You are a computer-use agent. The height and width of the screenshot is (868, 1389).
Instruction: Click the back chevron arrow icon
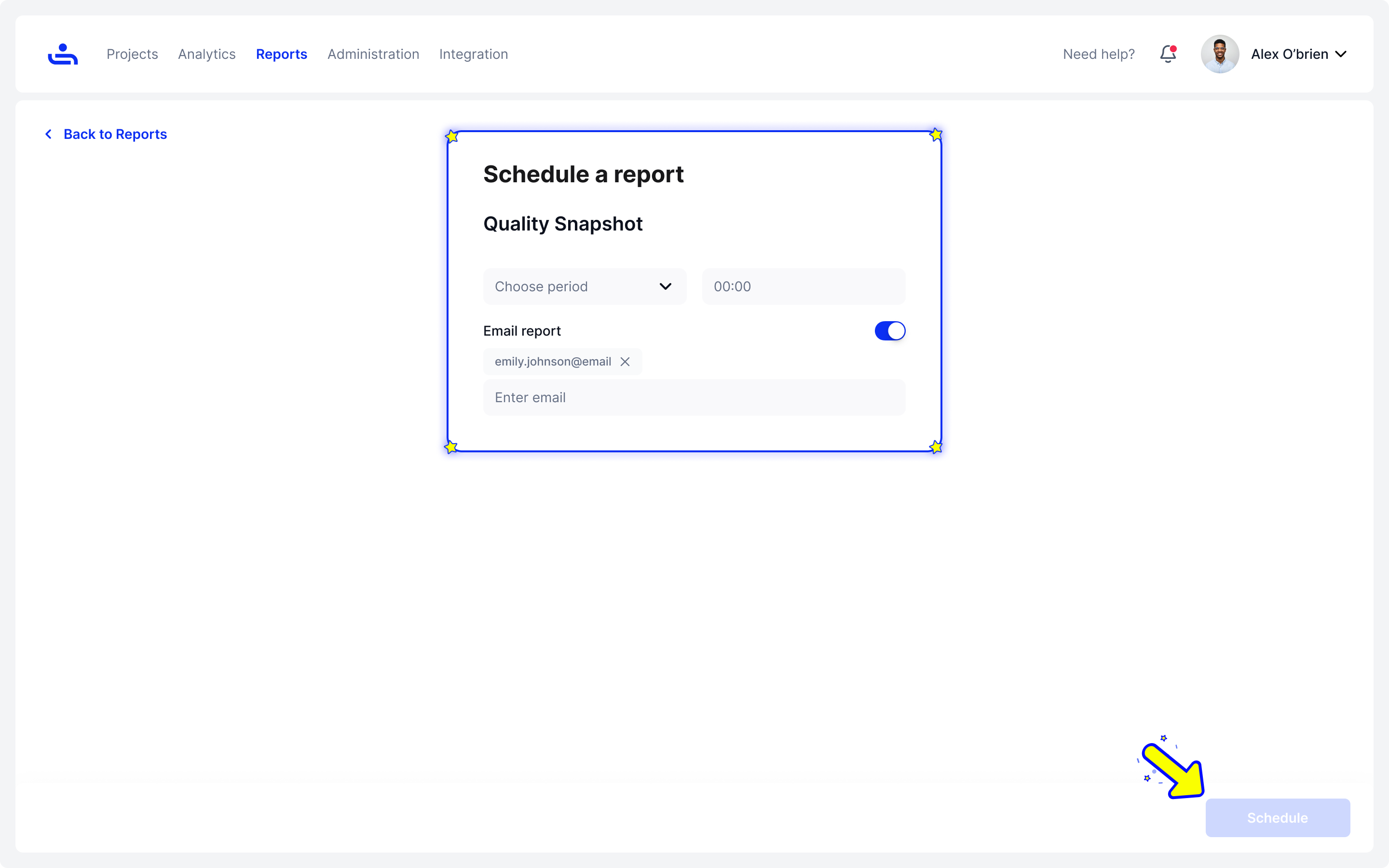[49, 135]
